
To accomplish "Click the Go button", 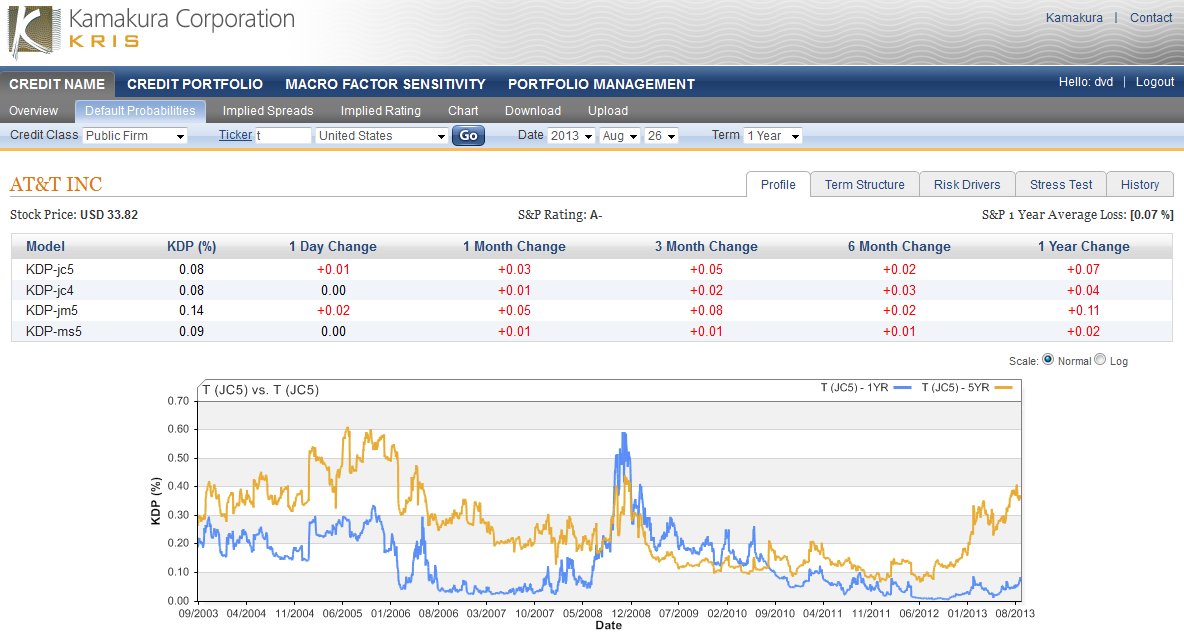I will pyautogui.click(x=468, y=136).
